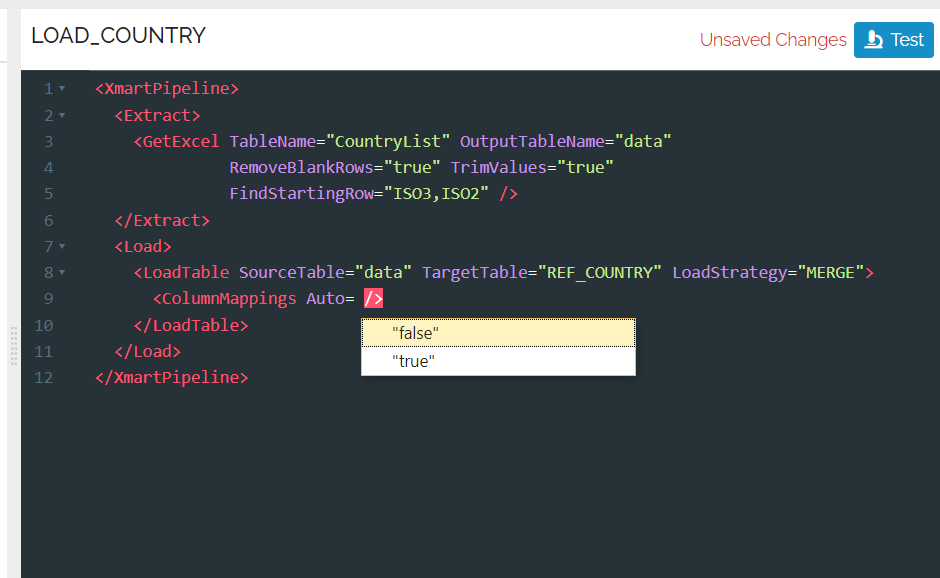The image size is (940, 578).
Task: Click LoadStrategy attribute on line 8
Action: click(729, 273)
